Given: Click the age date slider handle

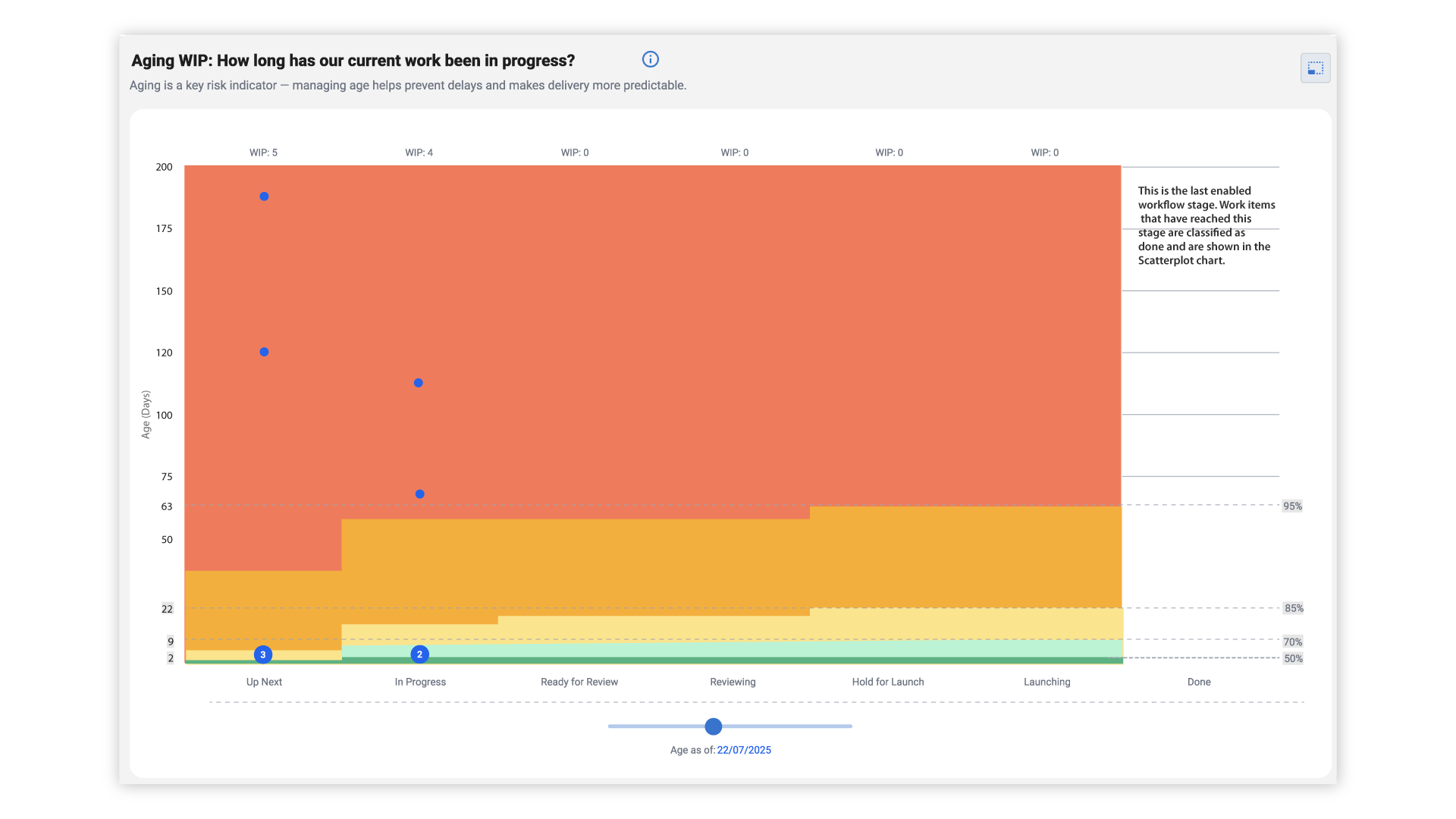Looking at the screenshot, I should pyautogui.click(x=713, y=726).
